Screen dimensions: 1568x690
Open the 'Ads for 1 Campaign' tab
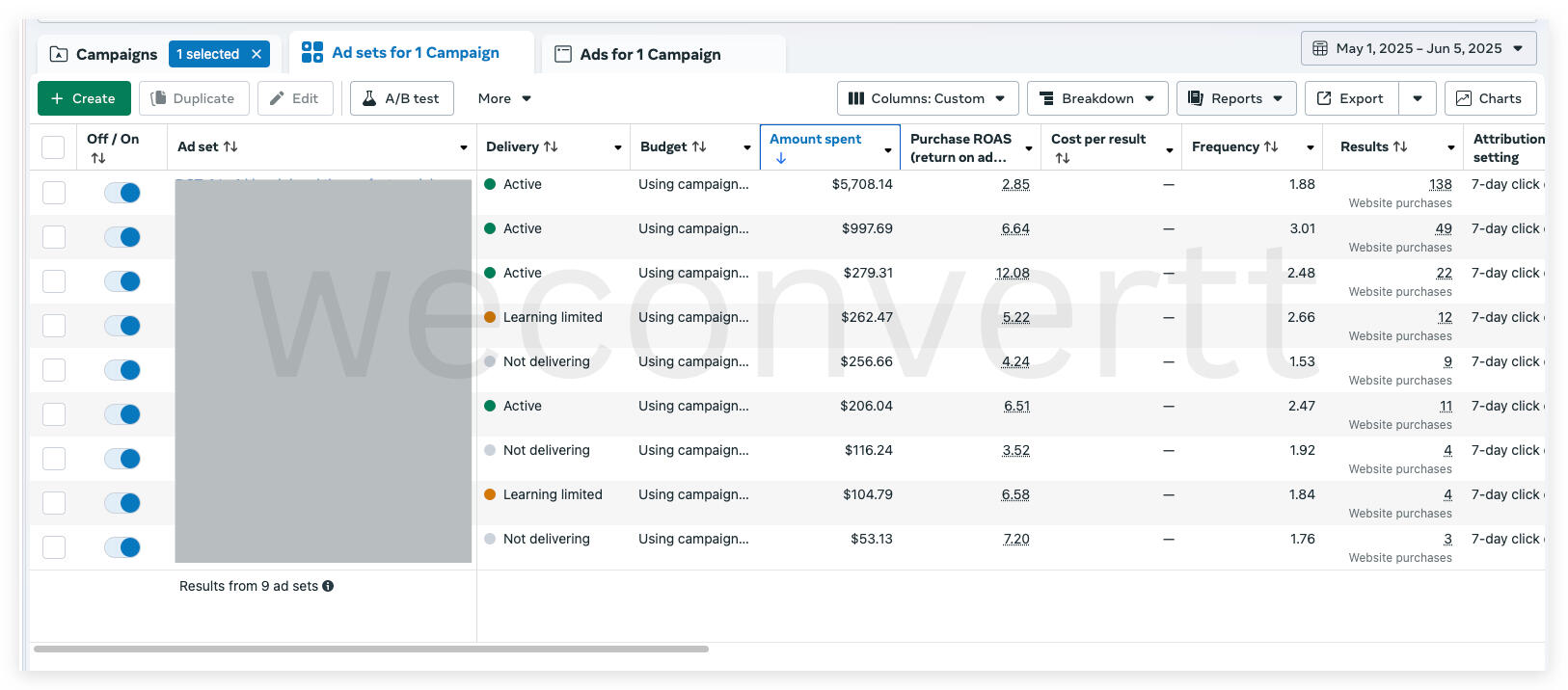[650, 54]
